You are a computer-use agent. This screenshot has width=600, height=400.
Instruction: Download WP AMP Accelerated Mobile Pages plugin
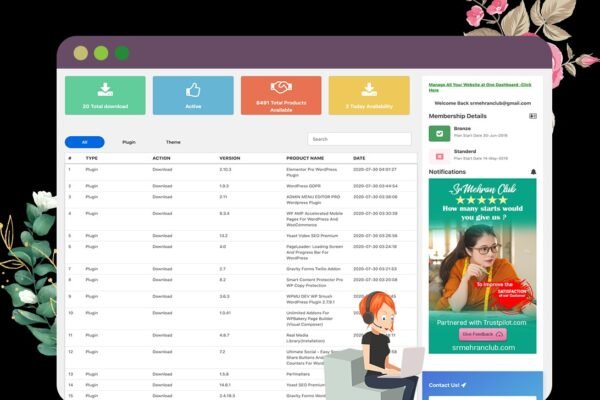[162, 213]
